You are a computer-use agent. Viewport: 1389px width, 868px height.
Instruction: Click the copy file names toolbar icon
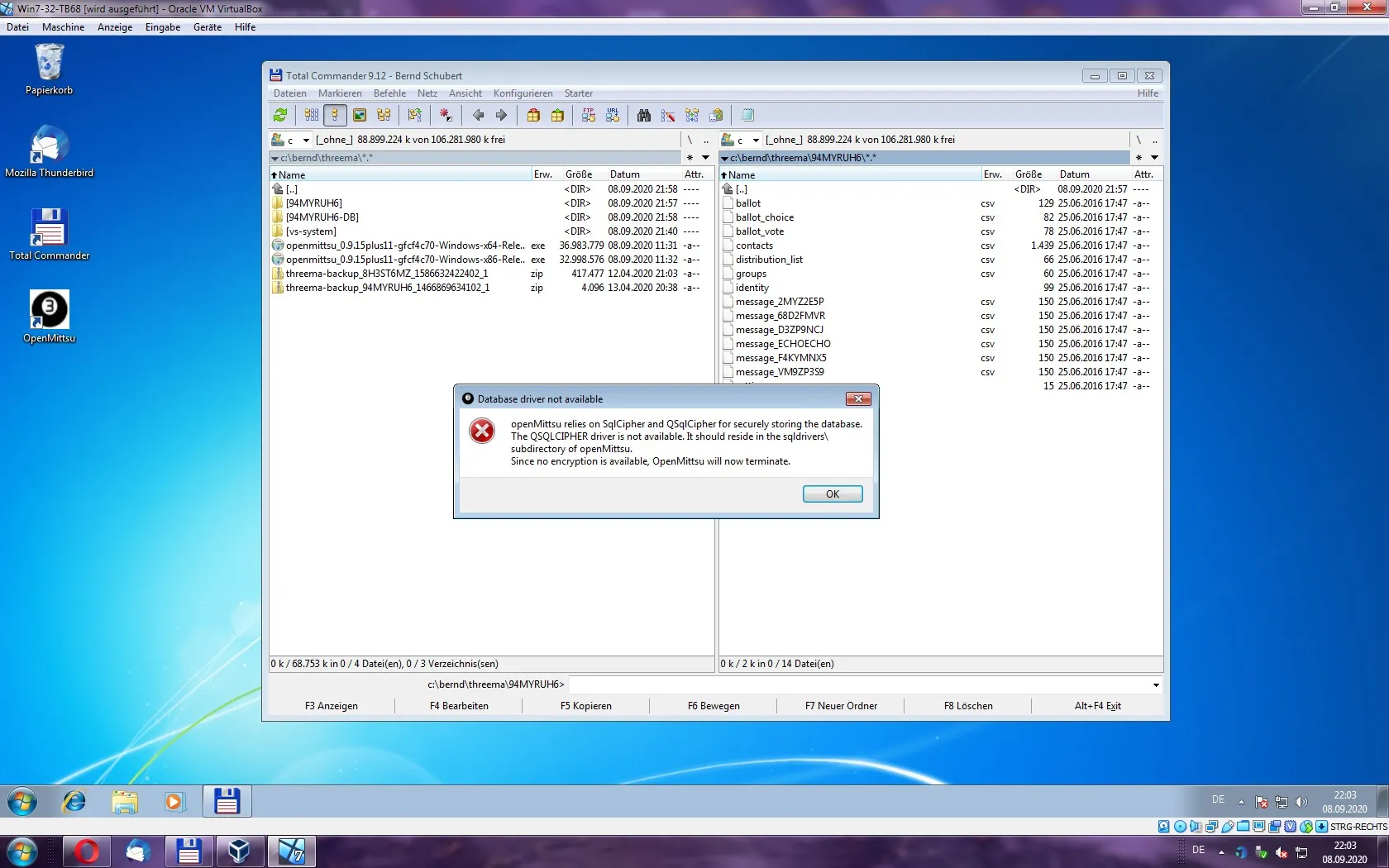pos(716,115)
